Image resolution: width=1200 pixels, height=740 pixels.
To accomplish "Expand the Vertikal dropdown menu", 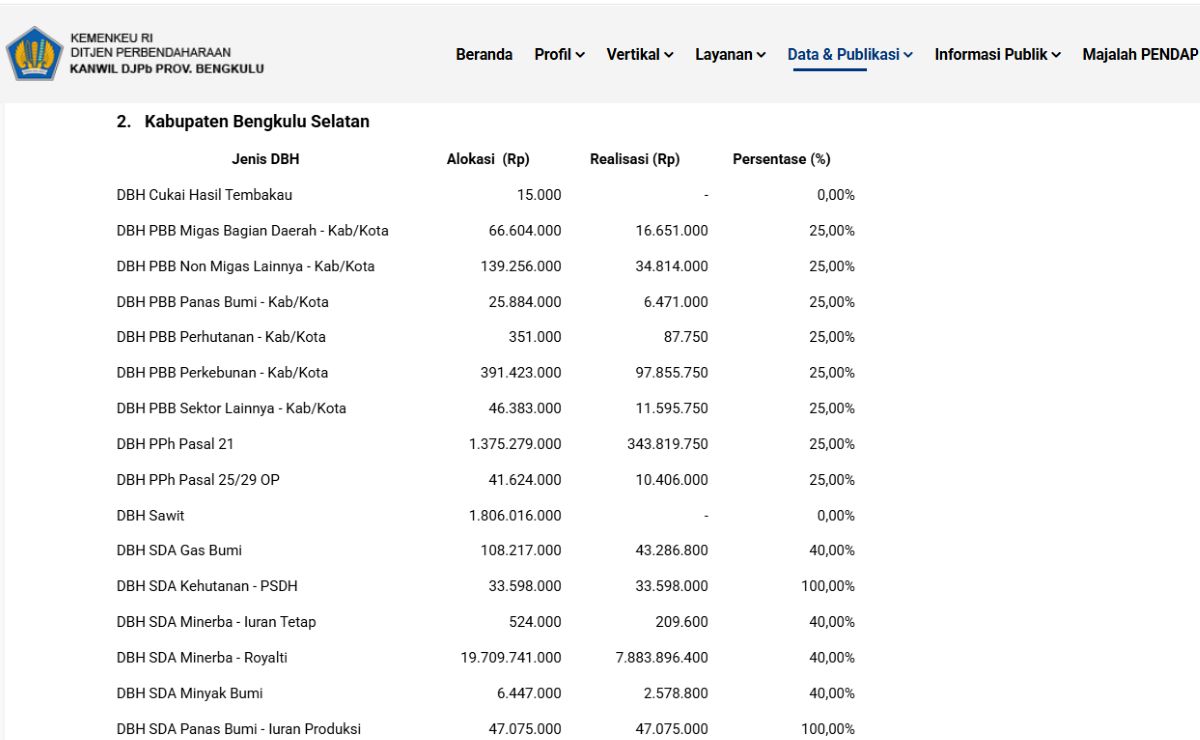I will pos(640,55).
